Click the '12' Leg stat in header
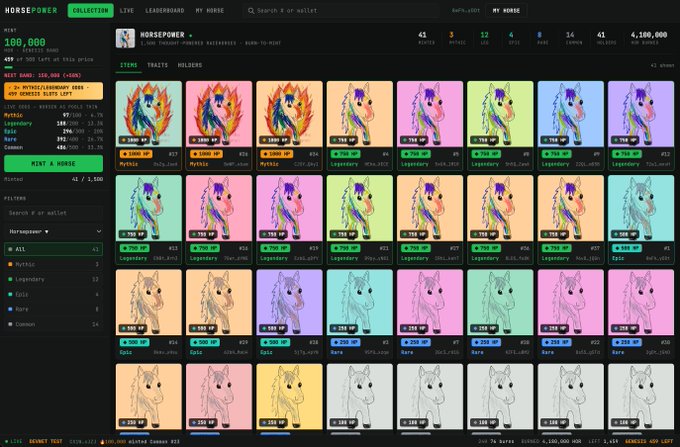The width and height of the screenshot is (680, 447). pos(484,37)
